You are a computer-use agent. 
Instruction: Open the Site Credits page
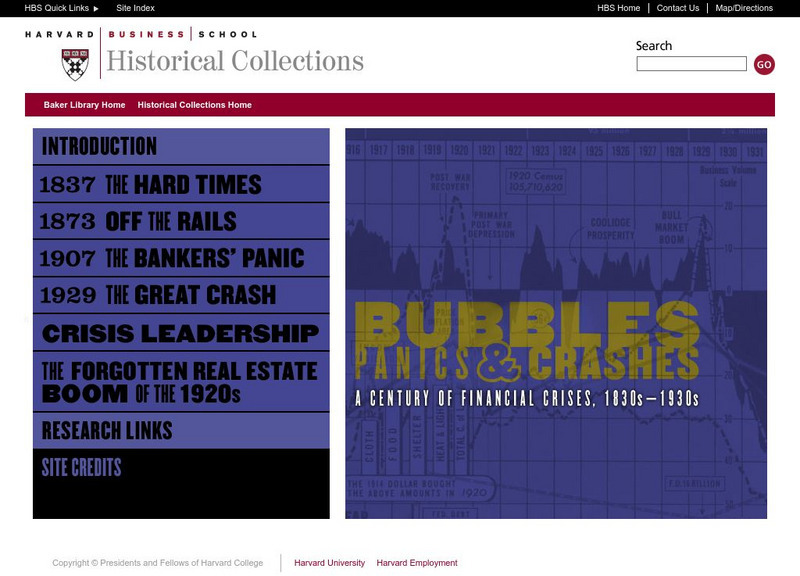click(x=82, y=467)
